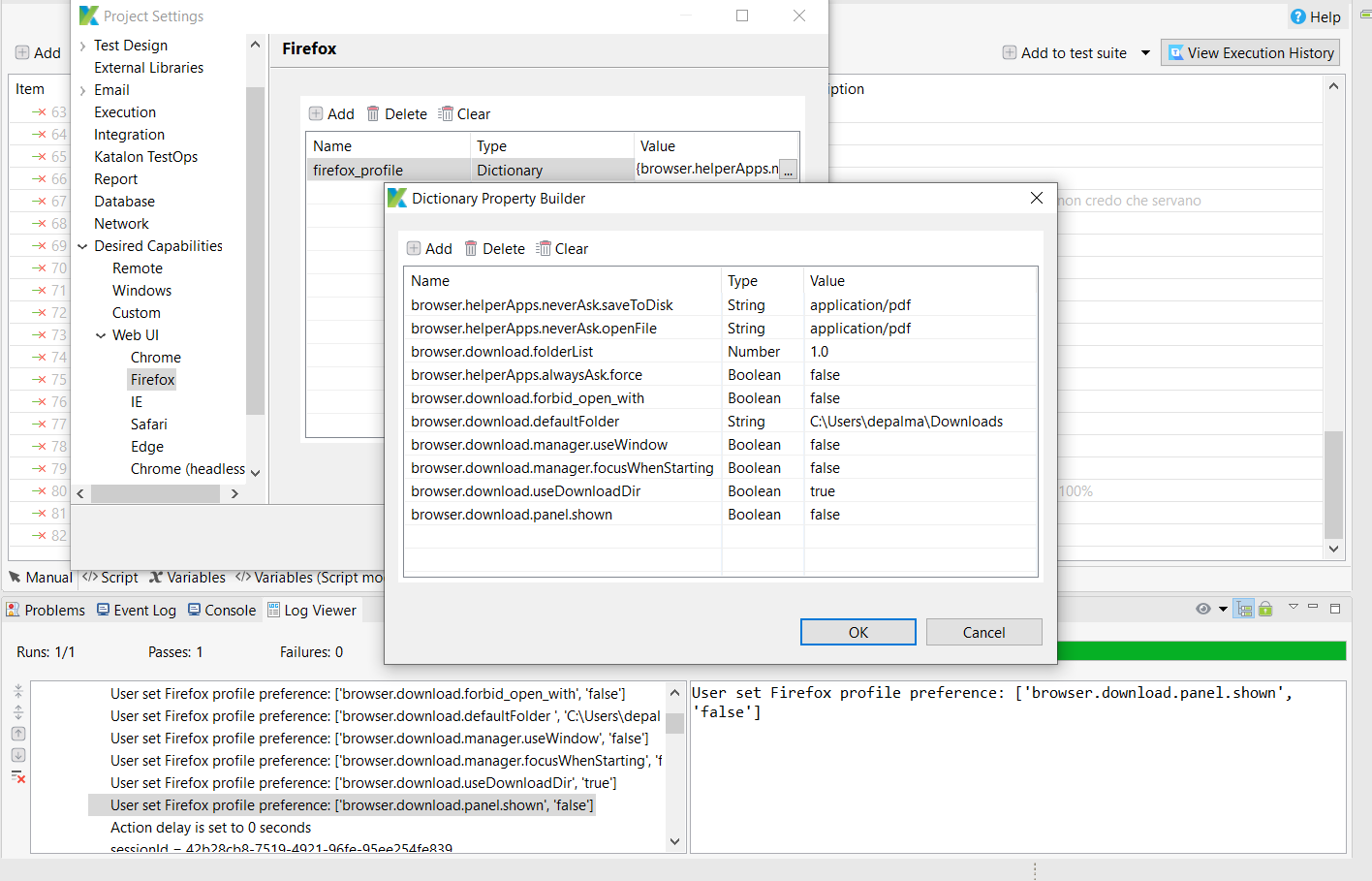Click the log detail text pane
Screen dimensions: 1372x881
pyautogui.click(x=1017, y=767)
